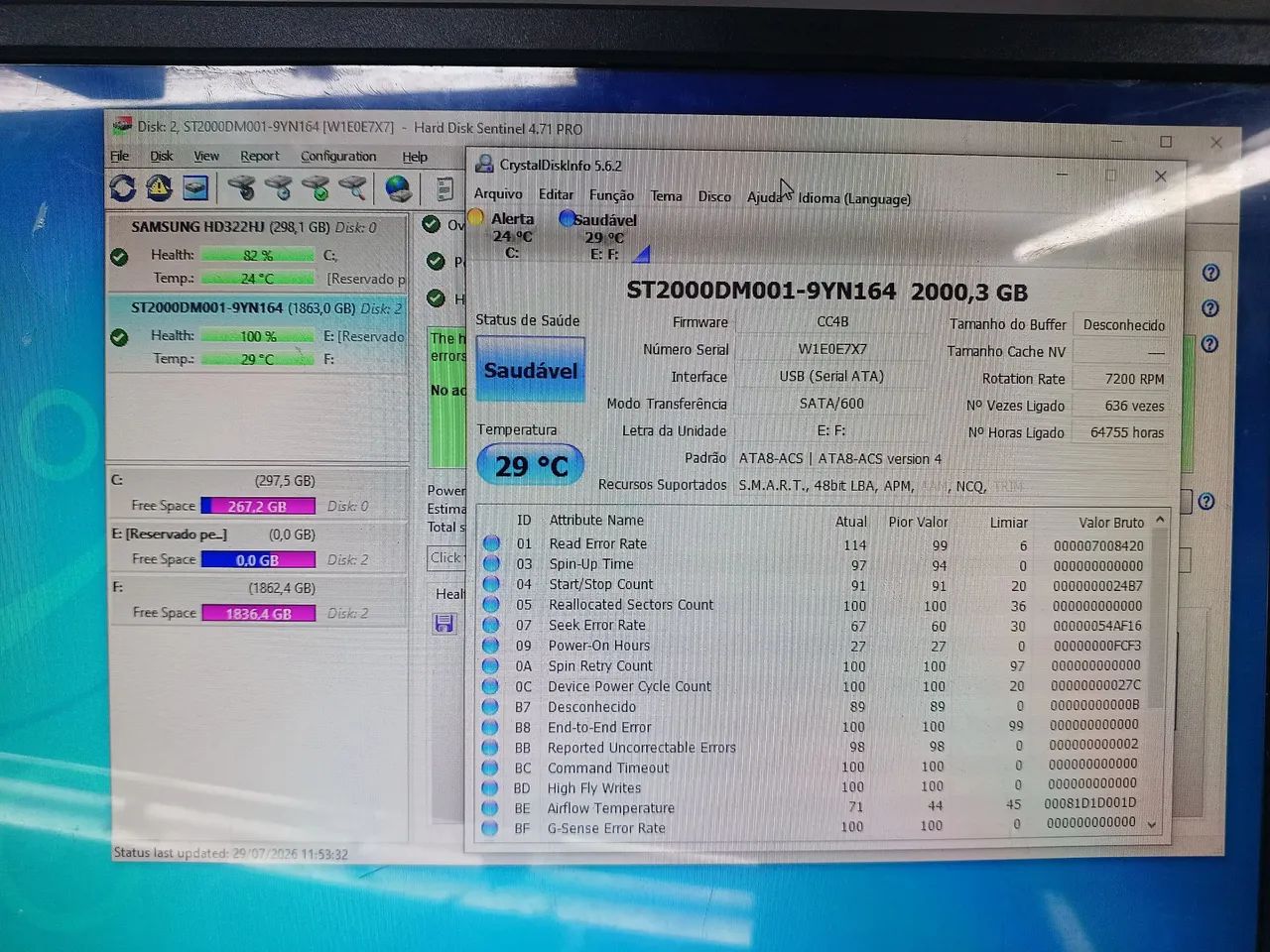Screen dimensions: 1270x952
Task: Click the disk panel icon in Hard Disk Sentinel toolbar
Action: click(x=195, y=187)
